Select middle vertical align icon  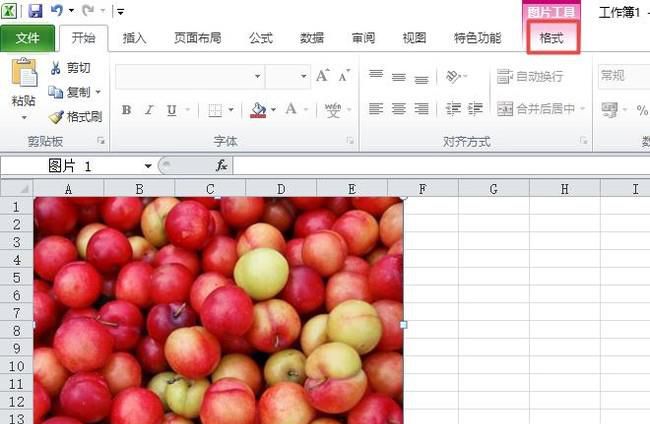point(399,76)
